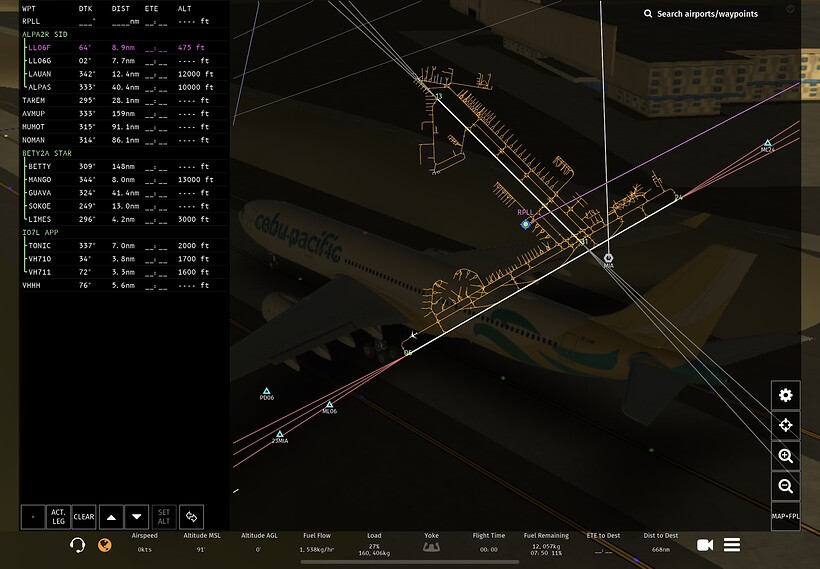The height and width of the screenshot is (569, 820).
Task: Tap the 23MIA waypoint triangle
Action: coord(280,434)
